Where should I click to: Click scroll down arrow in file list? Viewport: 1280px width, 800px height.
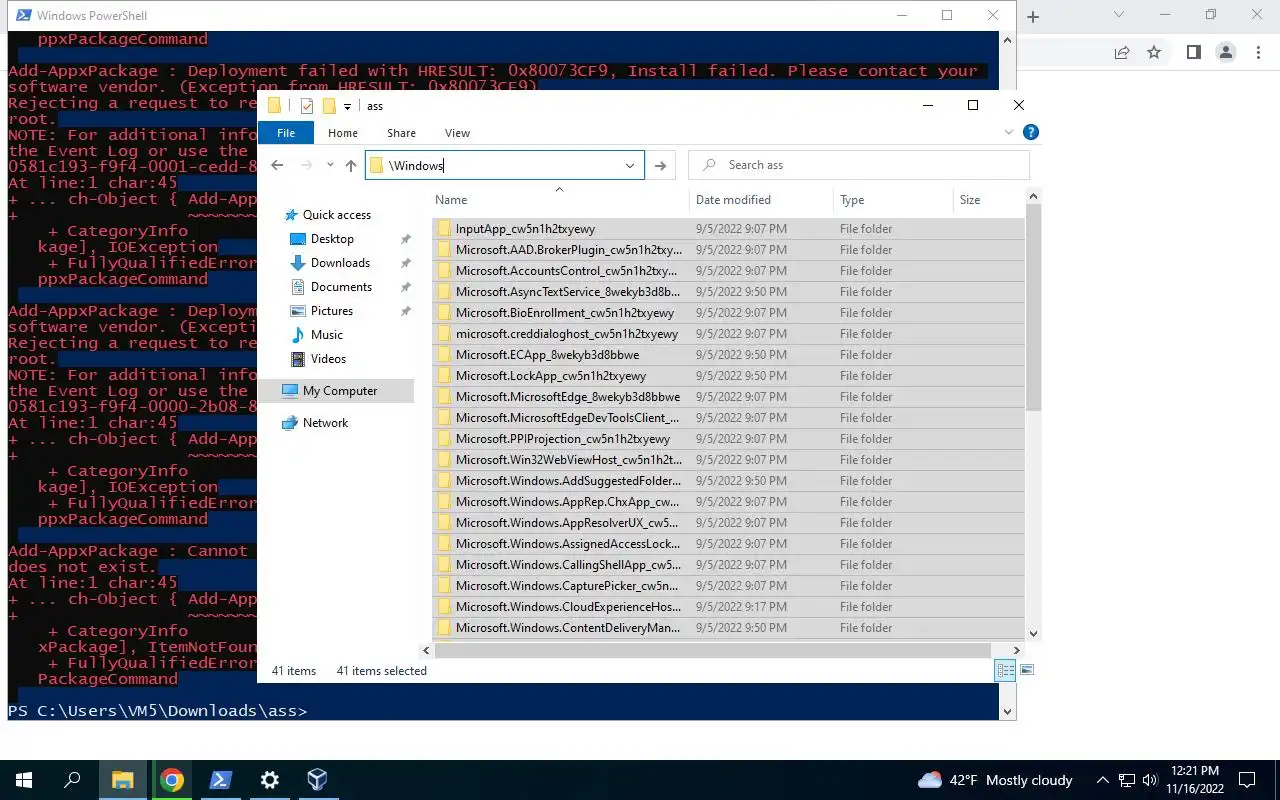[x=1033, y=633]
